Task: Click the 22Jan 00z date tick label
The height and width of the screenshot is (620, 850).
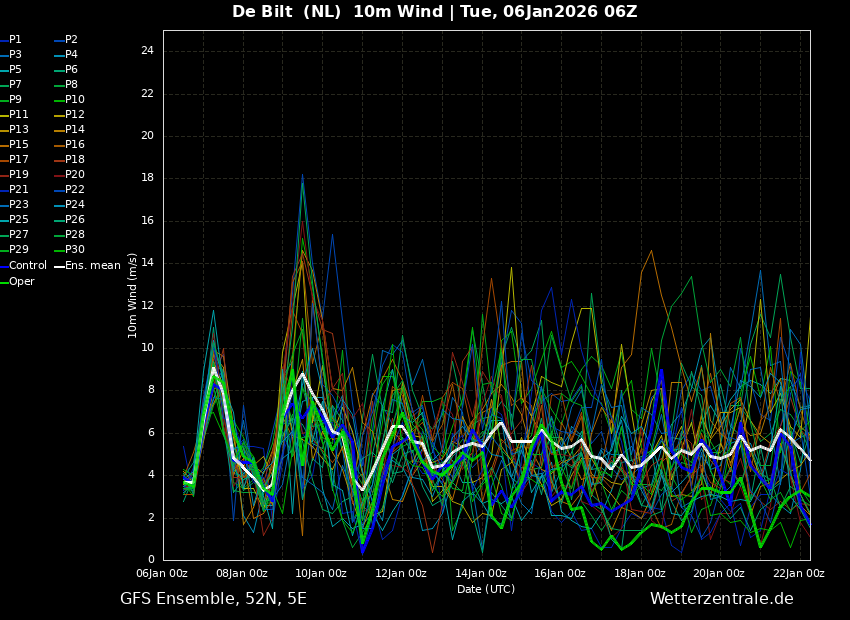Action: click(801, 573)
